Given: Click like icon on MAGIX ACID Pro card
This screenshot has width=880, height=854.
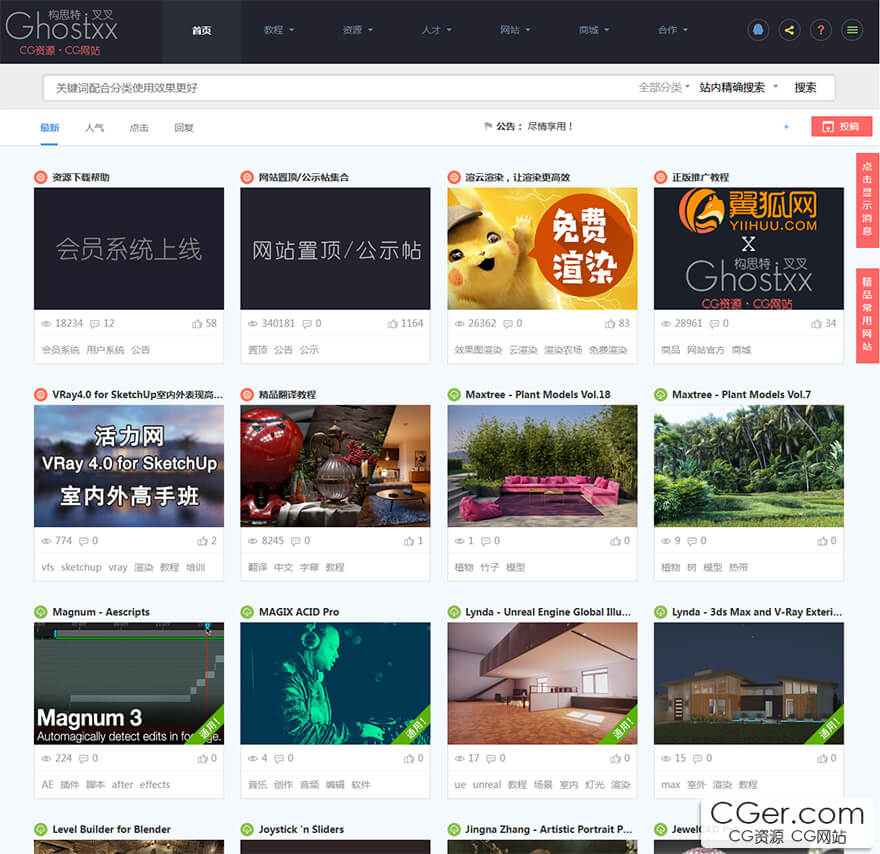Looking at the screenshot, I should click(409, 759).
